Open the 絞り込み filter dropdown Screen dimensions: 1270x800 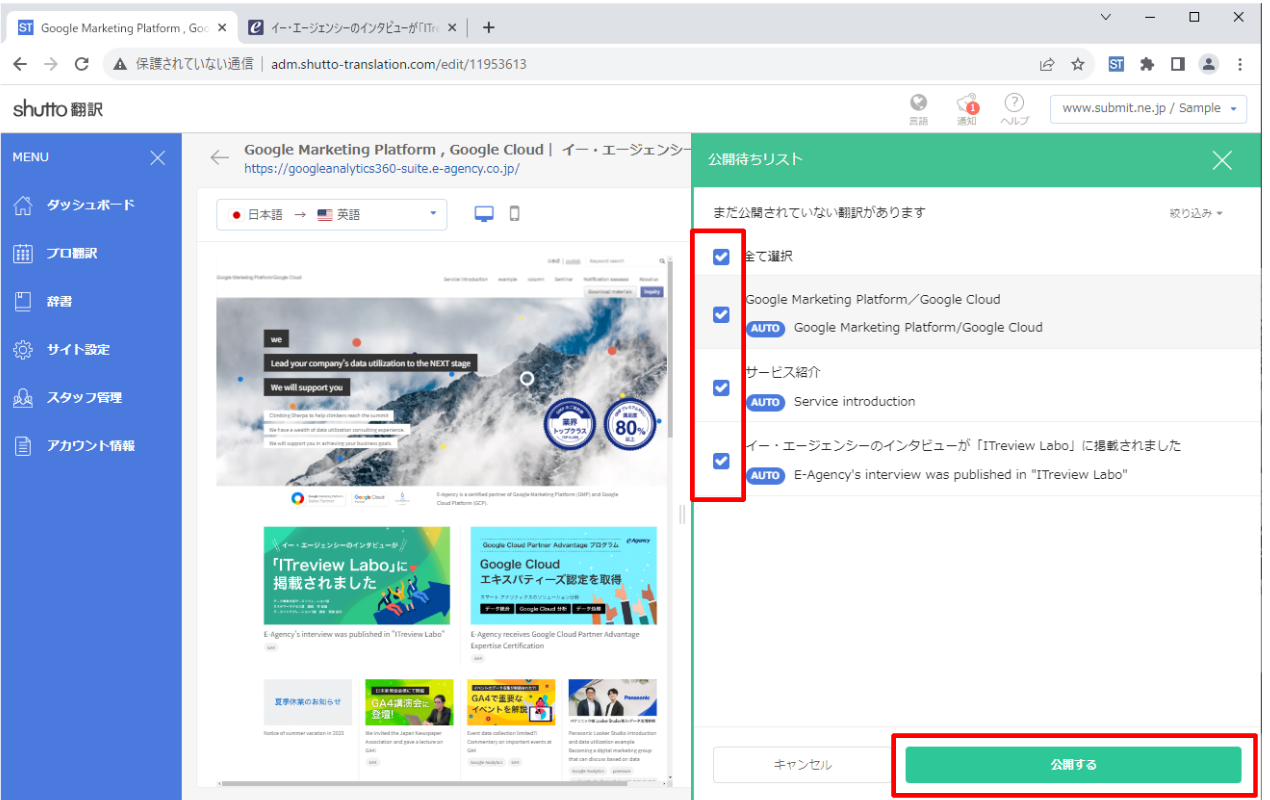point(1196,213)
